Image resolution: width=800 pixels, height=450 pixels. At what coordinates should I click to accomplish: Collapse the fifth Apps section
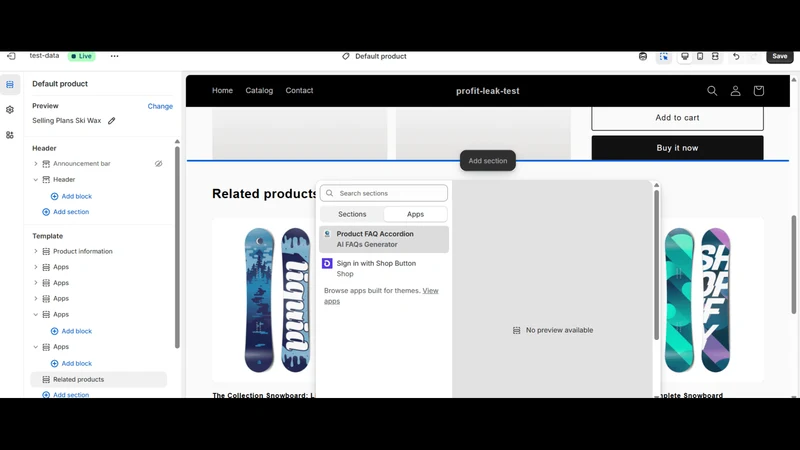(x=36, y=347)
